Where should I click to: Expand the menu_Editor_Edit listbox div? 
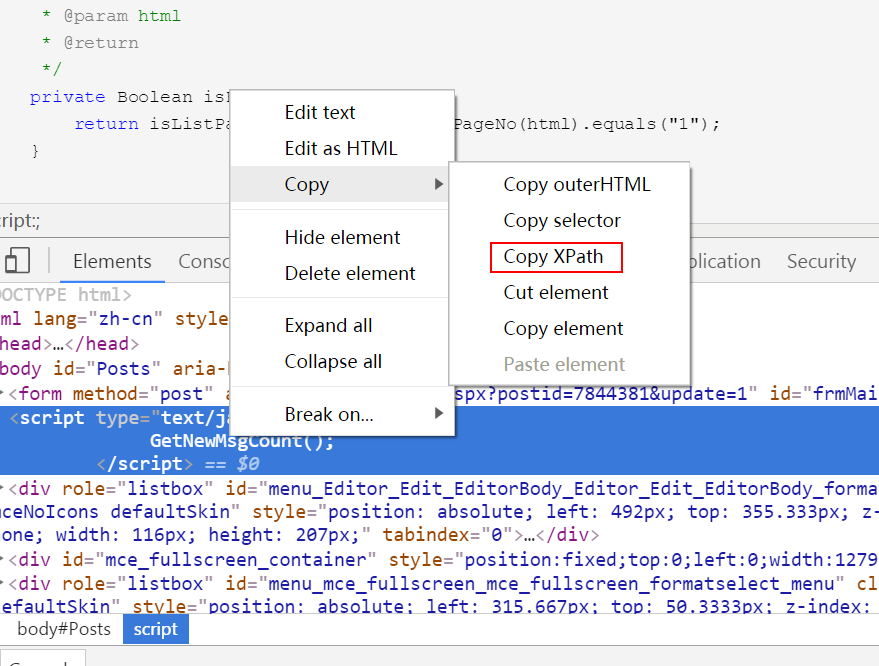(3, 488)
